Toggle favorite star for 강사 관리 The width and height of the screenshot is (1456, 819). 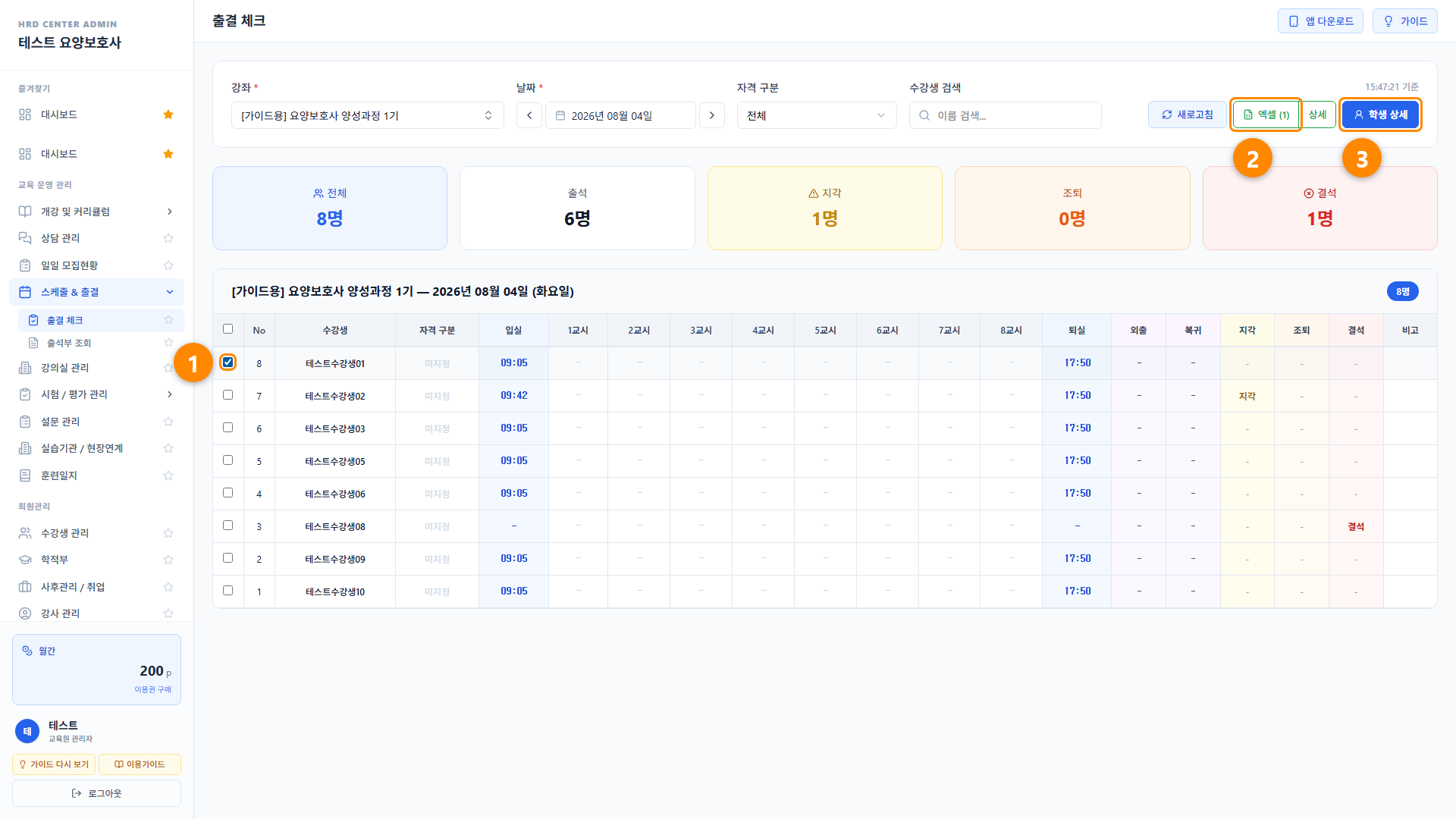point(168,613)
